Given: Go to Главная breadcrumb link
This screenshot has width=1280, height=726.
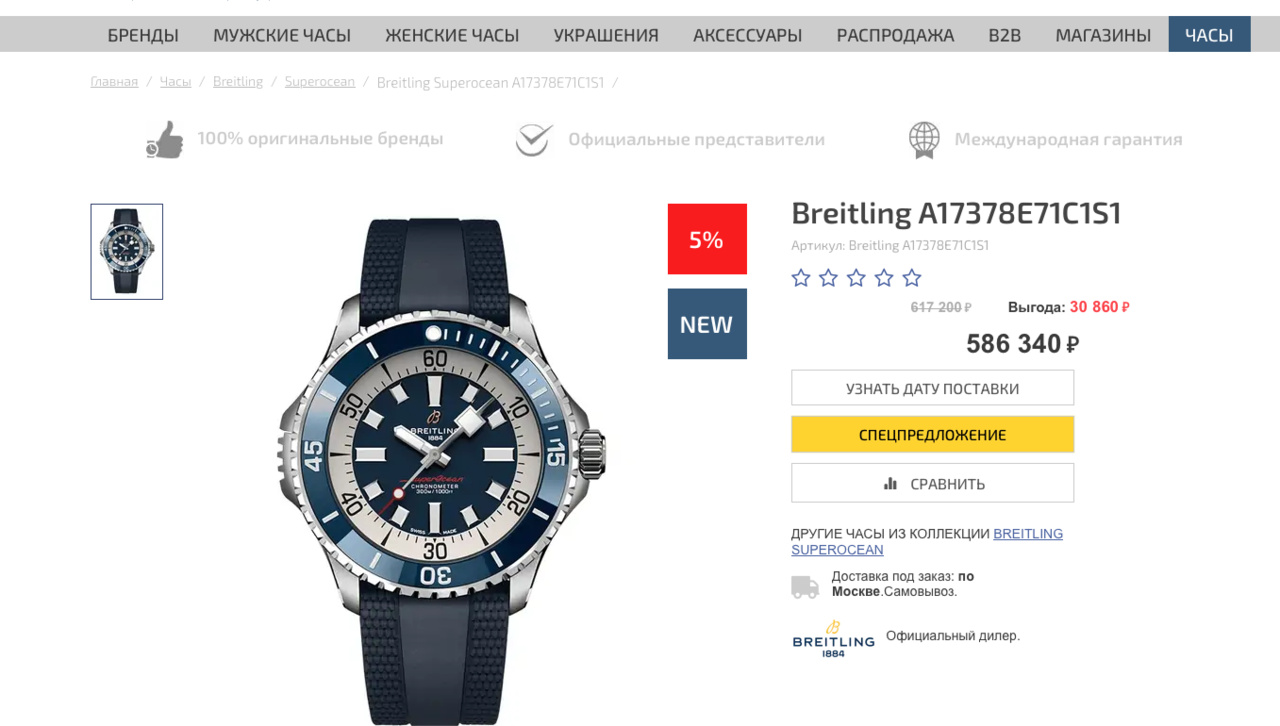Looking at the screenshot, I should click(114, 82).
